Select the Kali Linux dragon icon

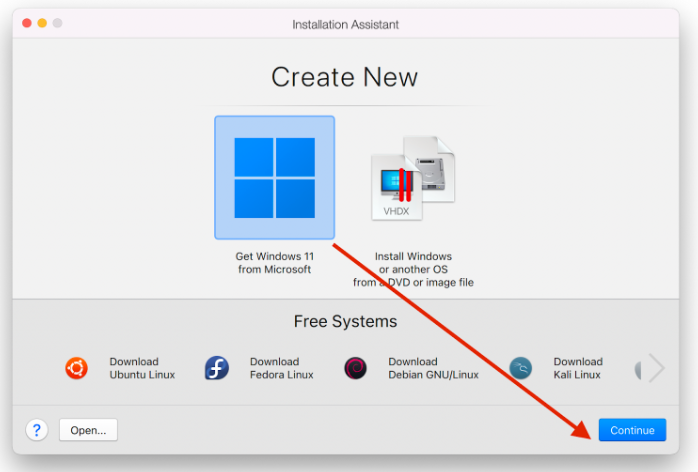520,368
